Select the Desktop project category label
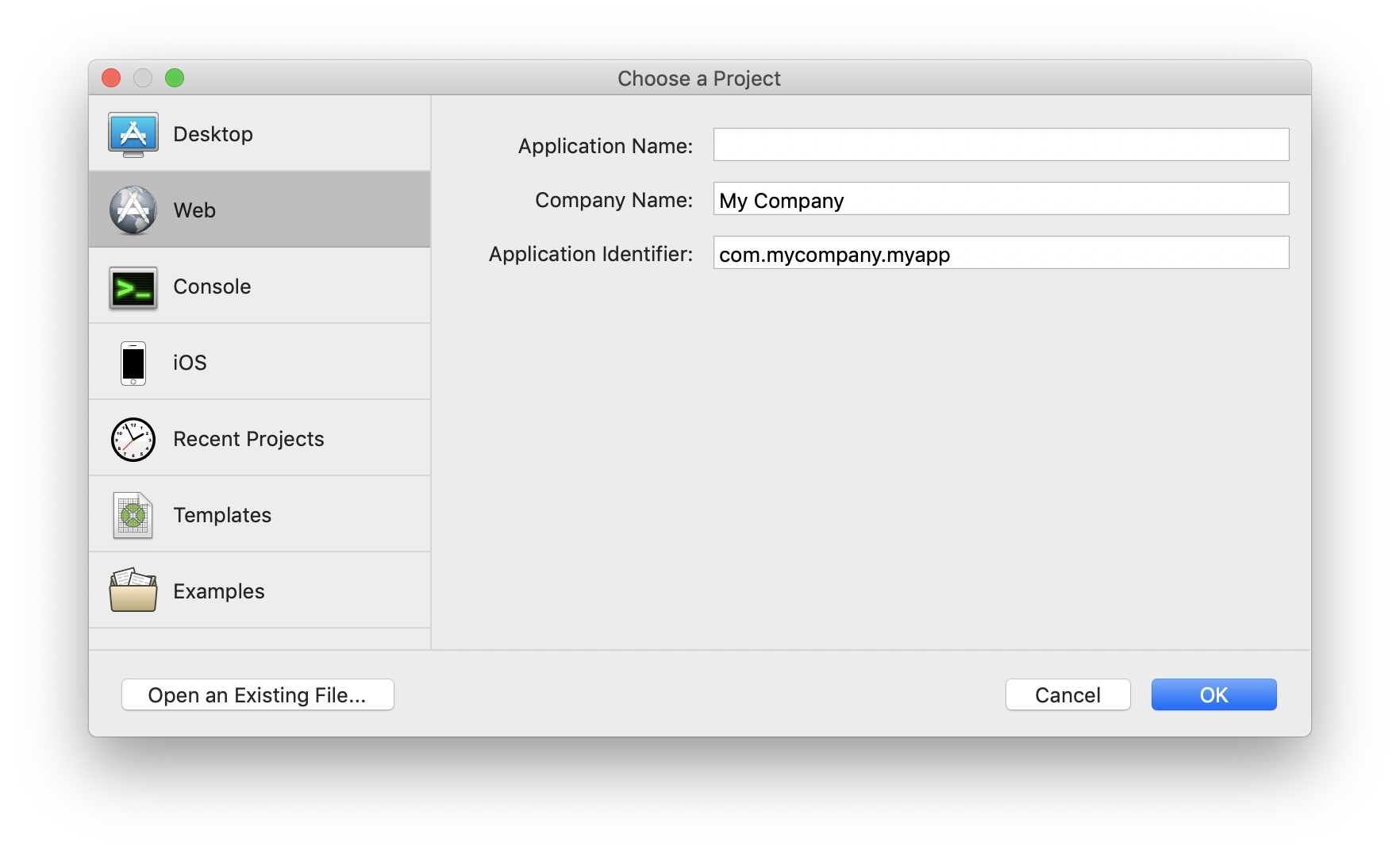Viewport: 1400px width, 854px height. tap(213, 134)
